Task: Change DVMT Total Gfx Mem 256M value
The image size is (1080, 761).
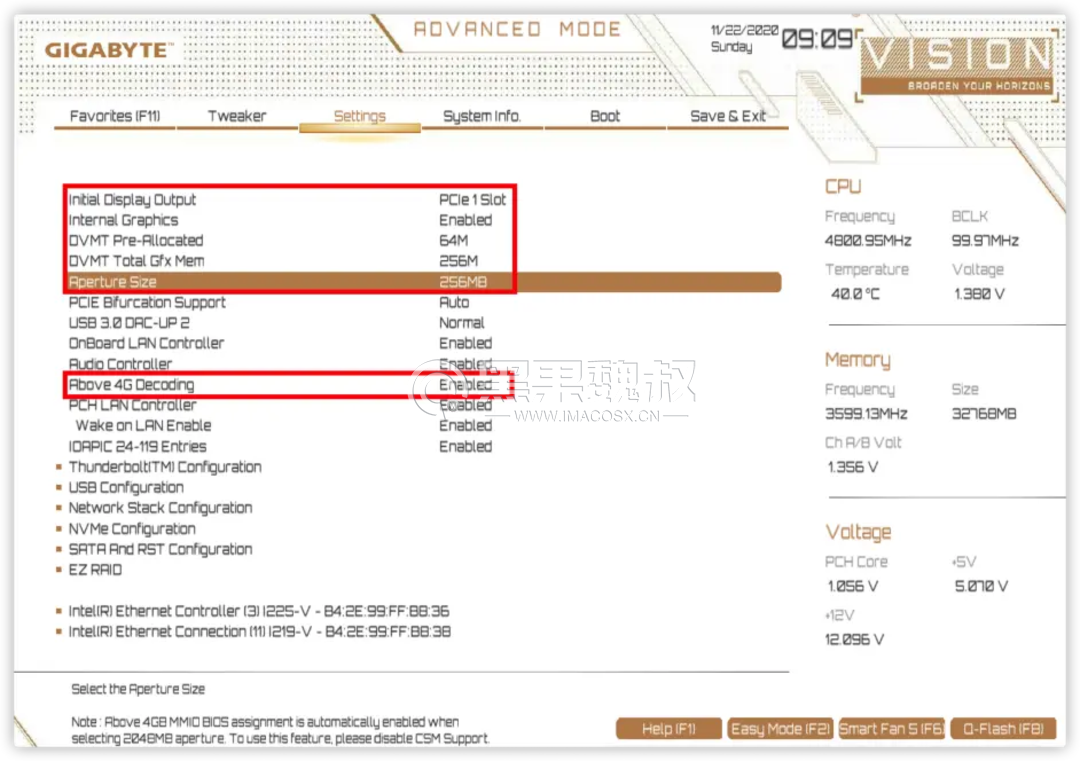Action: point(459,261)
